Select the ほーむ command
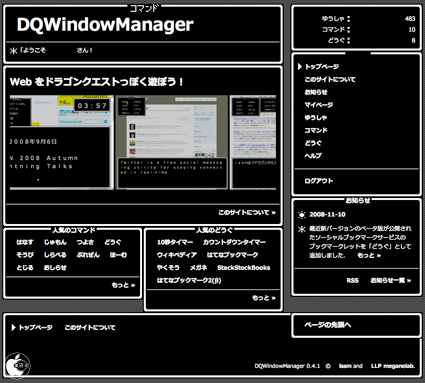The image size is (425, 383). [x=118, y=255]
